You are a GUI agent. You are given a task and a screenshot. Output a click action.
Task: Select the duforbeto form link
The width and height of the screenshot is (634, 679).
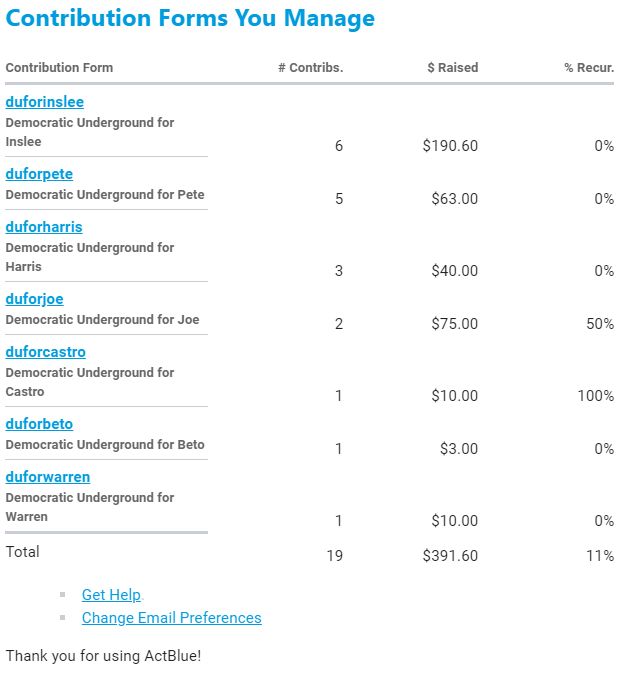click(39, 424)
